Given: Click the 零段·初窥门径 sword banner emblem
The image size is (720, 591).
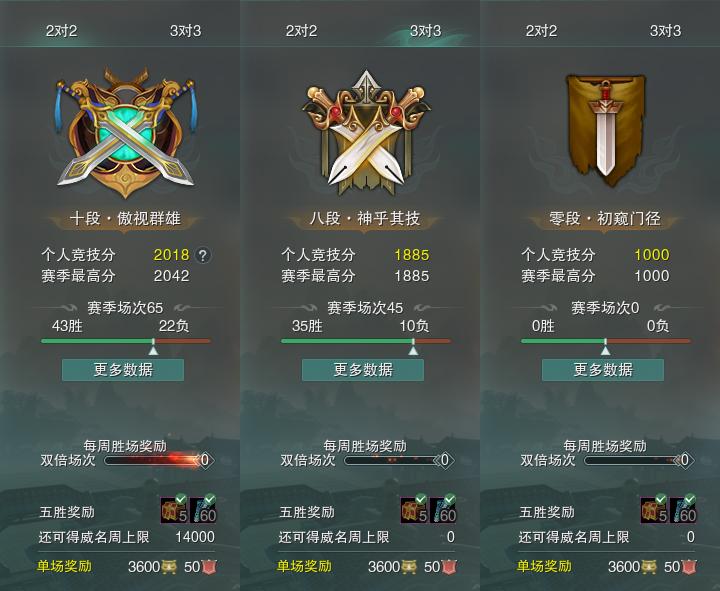Looking at the screenshot, I should coord(605,130).
